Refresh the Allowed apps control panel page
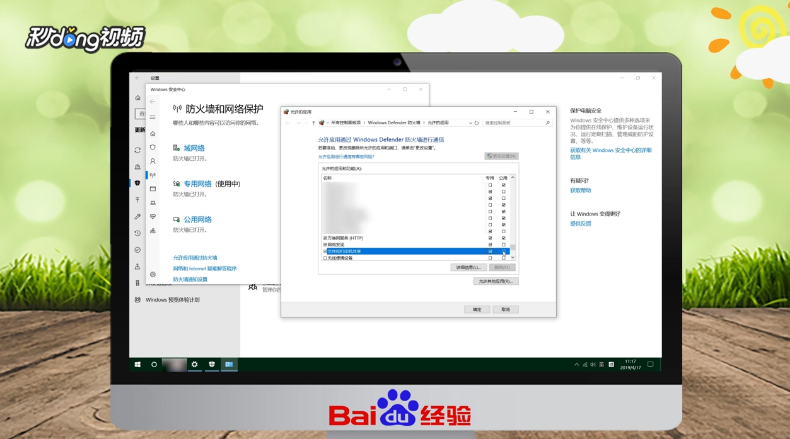 tap(477, 123)
